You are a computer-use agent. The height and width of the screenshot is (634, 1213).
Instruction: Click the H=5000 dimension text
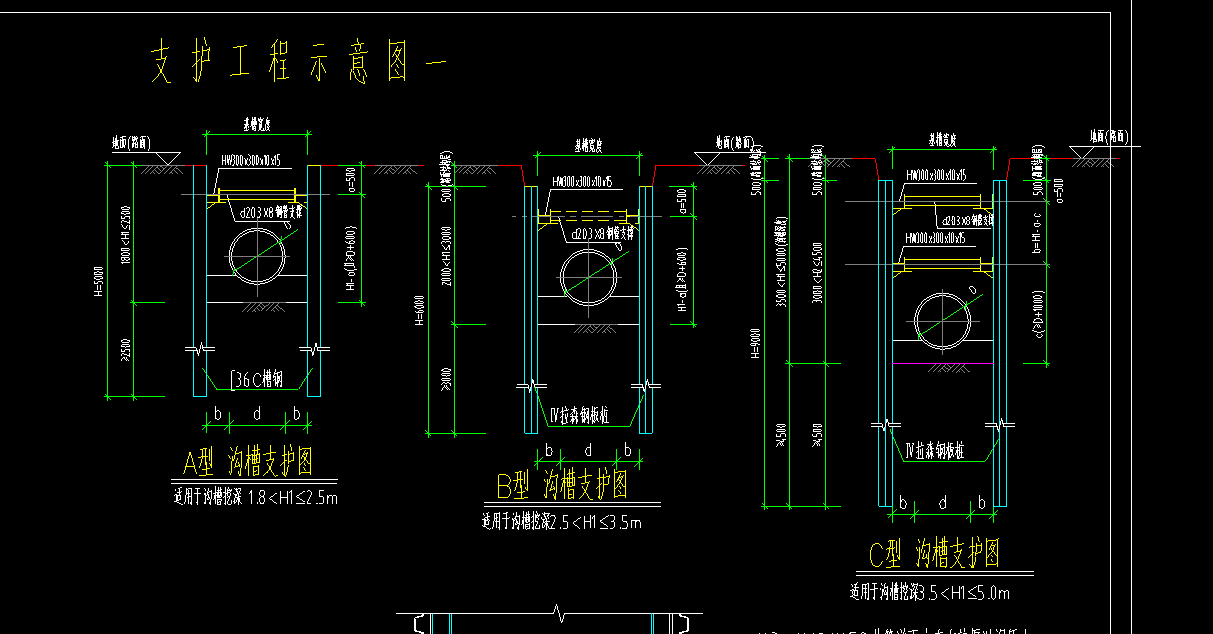(98, 283)
